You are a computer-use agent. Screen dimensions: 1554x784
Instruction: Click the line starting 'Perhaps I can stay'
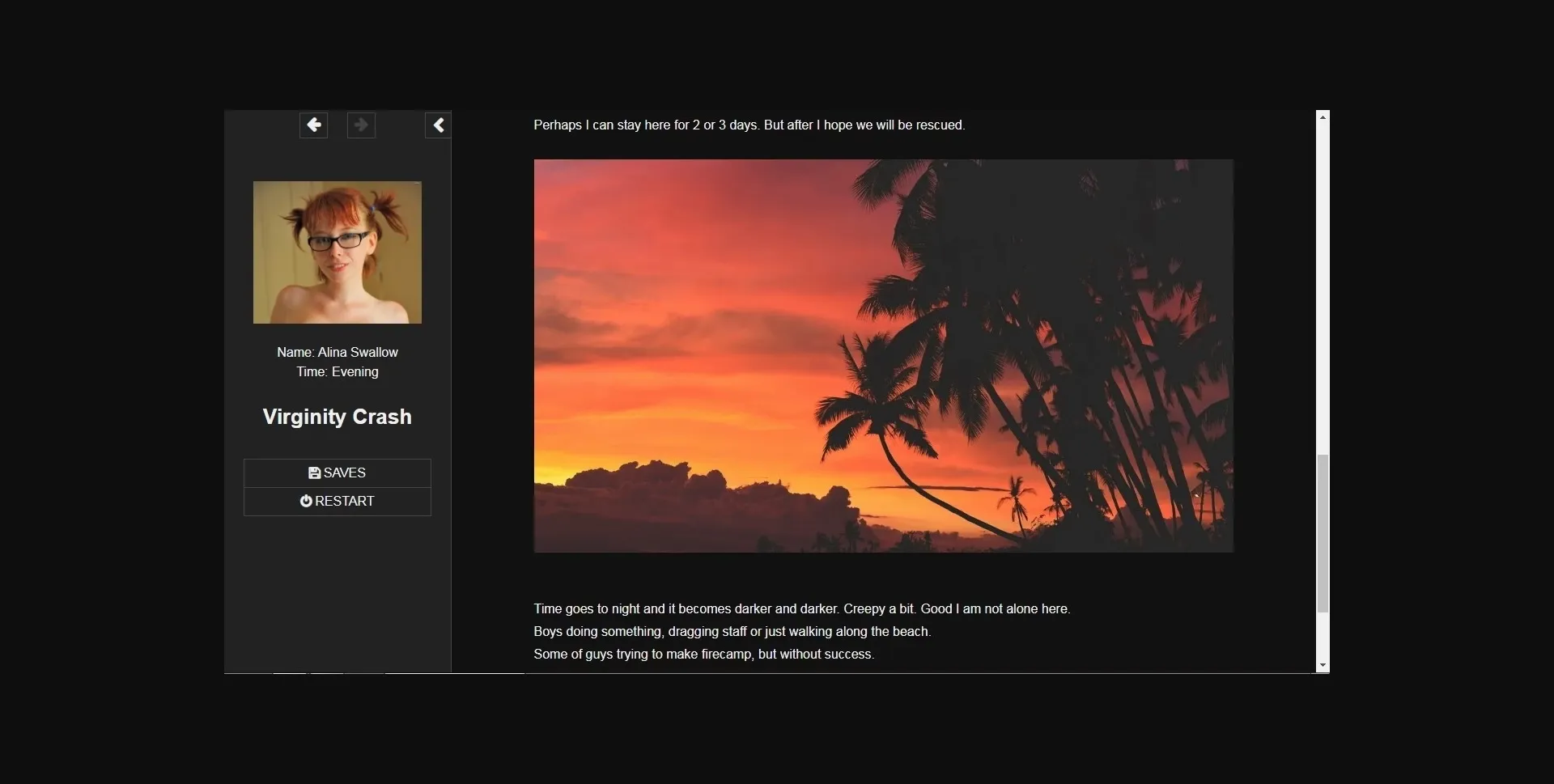pos(749,125)
